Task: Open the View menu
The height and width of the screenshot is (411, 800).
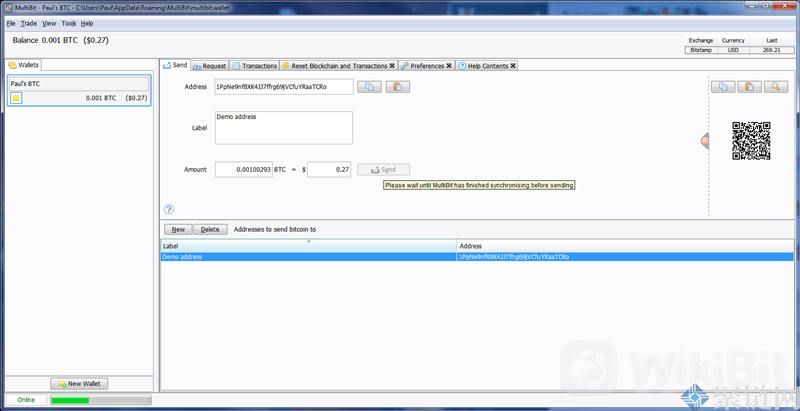Action: tap(49, 23)
